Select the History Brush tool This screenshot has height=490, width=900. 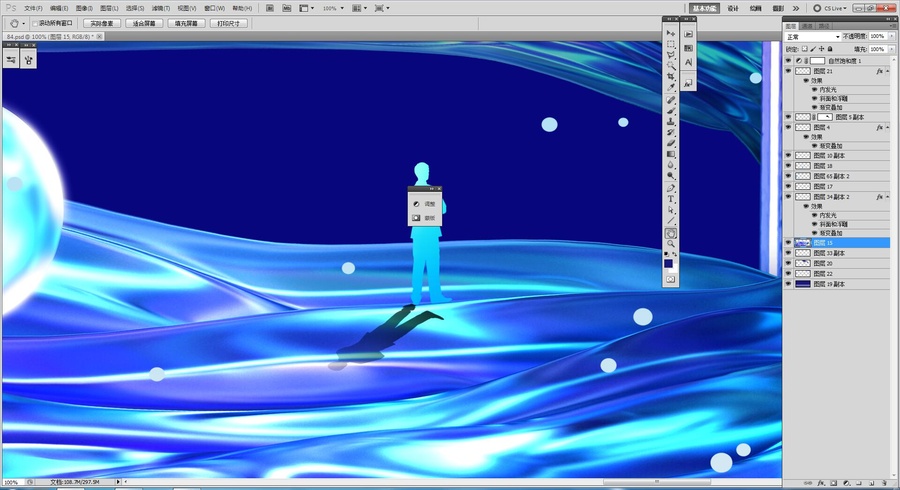click(670, 133)
